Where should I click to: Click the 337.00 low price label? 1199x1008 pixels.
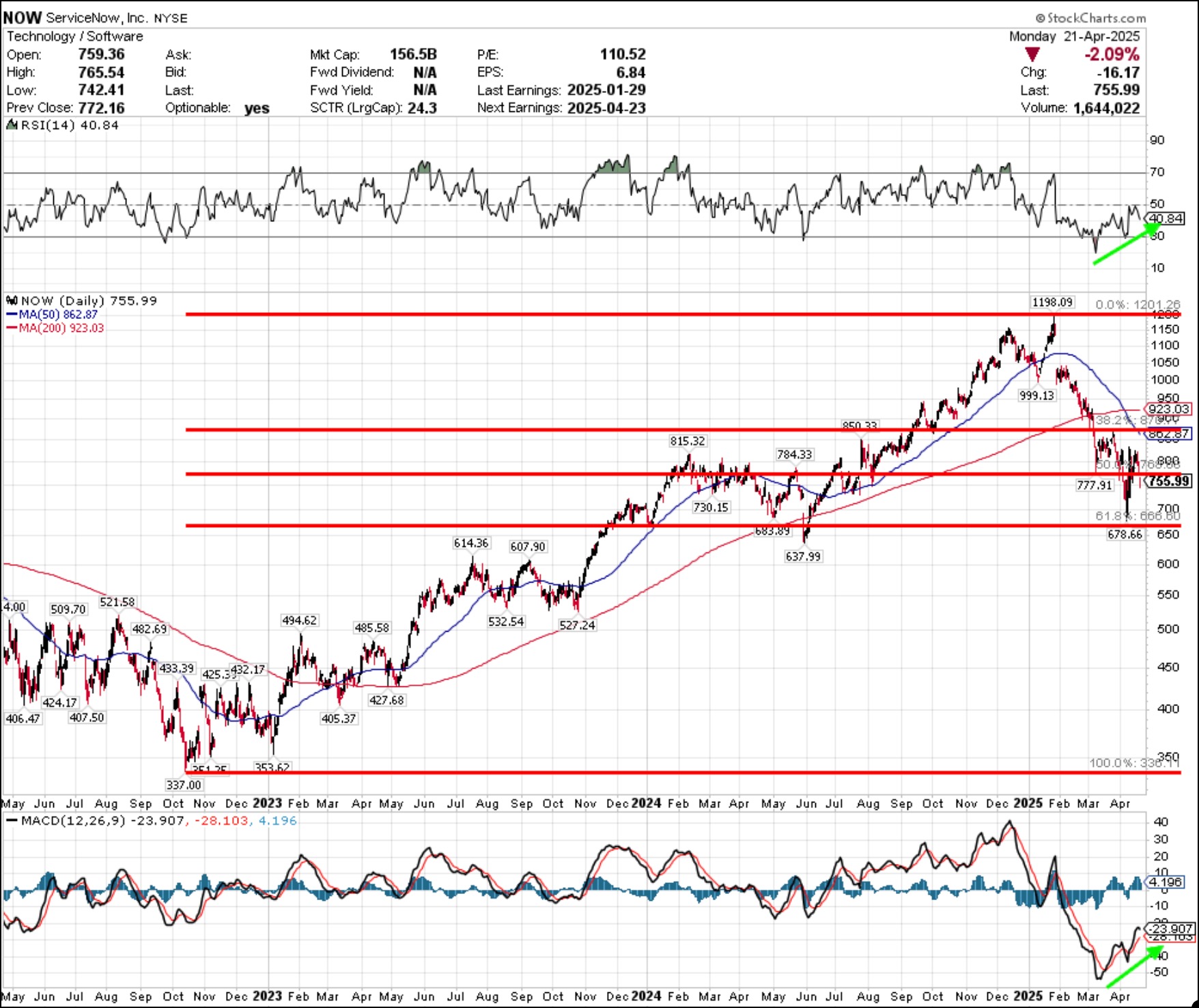(x=184, y=785)
